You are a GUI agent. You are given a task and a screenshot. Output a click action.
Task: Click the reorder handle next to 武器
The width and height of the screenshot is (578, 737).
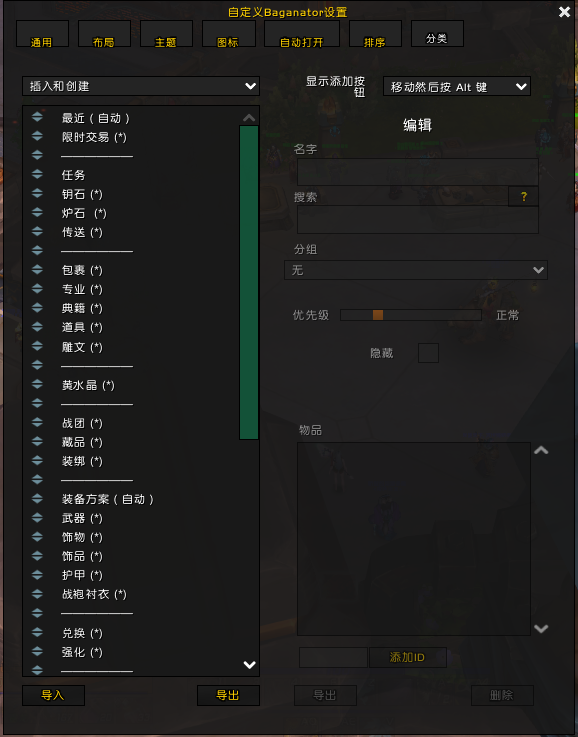(x=37, y=518)
